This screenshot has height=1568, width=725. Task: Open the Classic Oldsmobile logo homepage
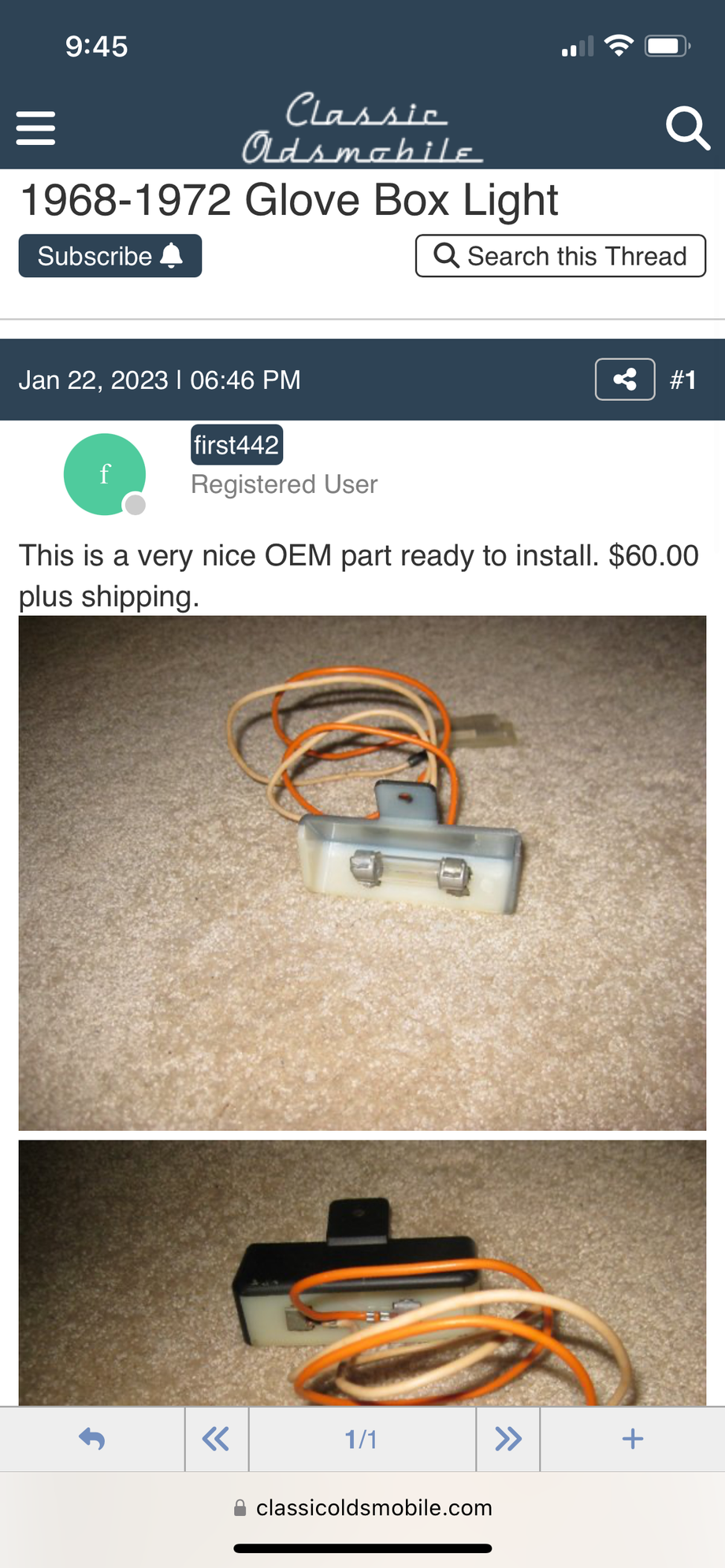click(x=362, y=128)
